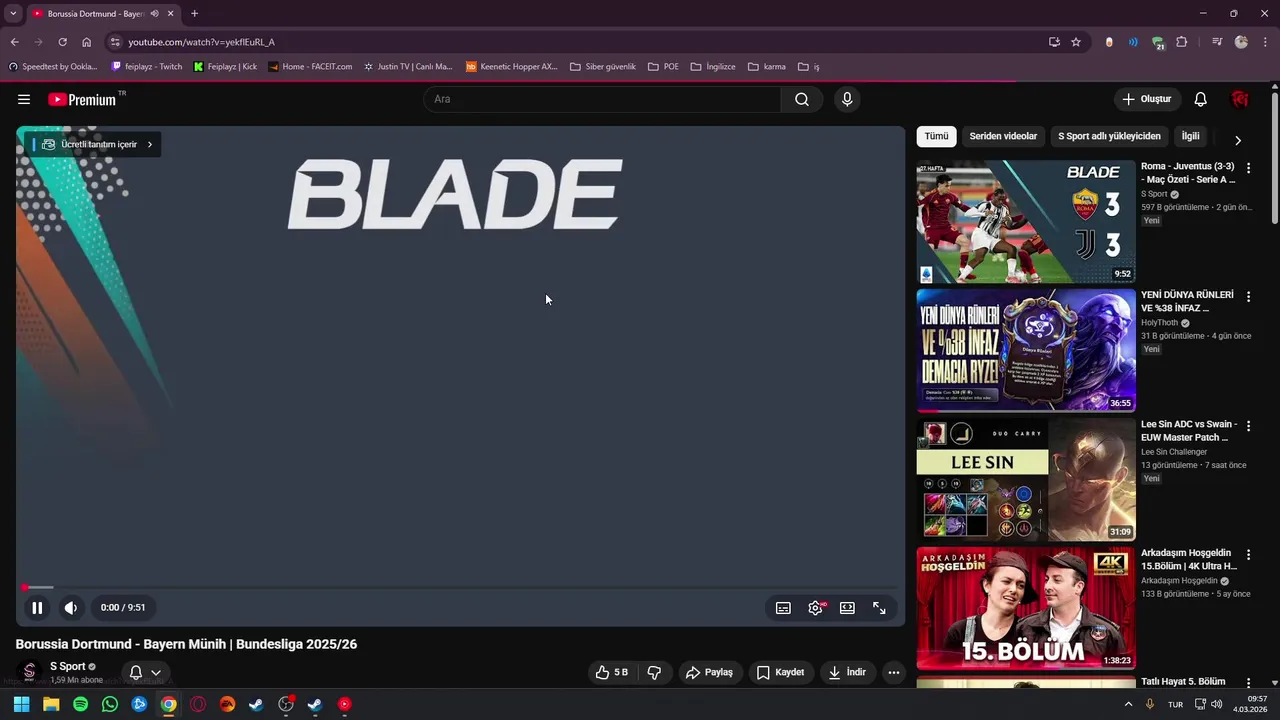Focus the Ara search field
The width and height of the screenshot is (1280, 720).
(602, 99)
